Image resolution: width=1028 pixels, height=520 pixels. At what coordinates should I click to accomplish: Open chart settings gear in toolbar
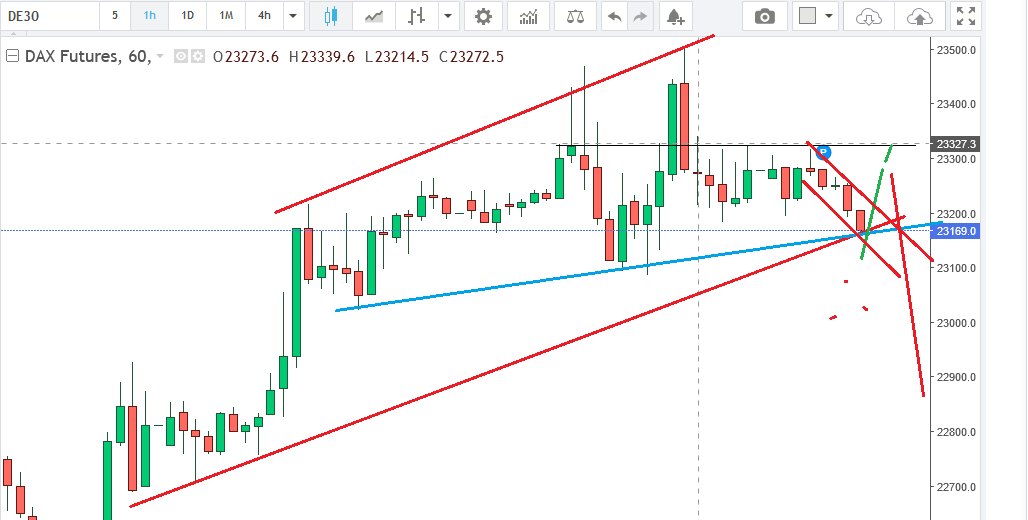coord(483,16)
